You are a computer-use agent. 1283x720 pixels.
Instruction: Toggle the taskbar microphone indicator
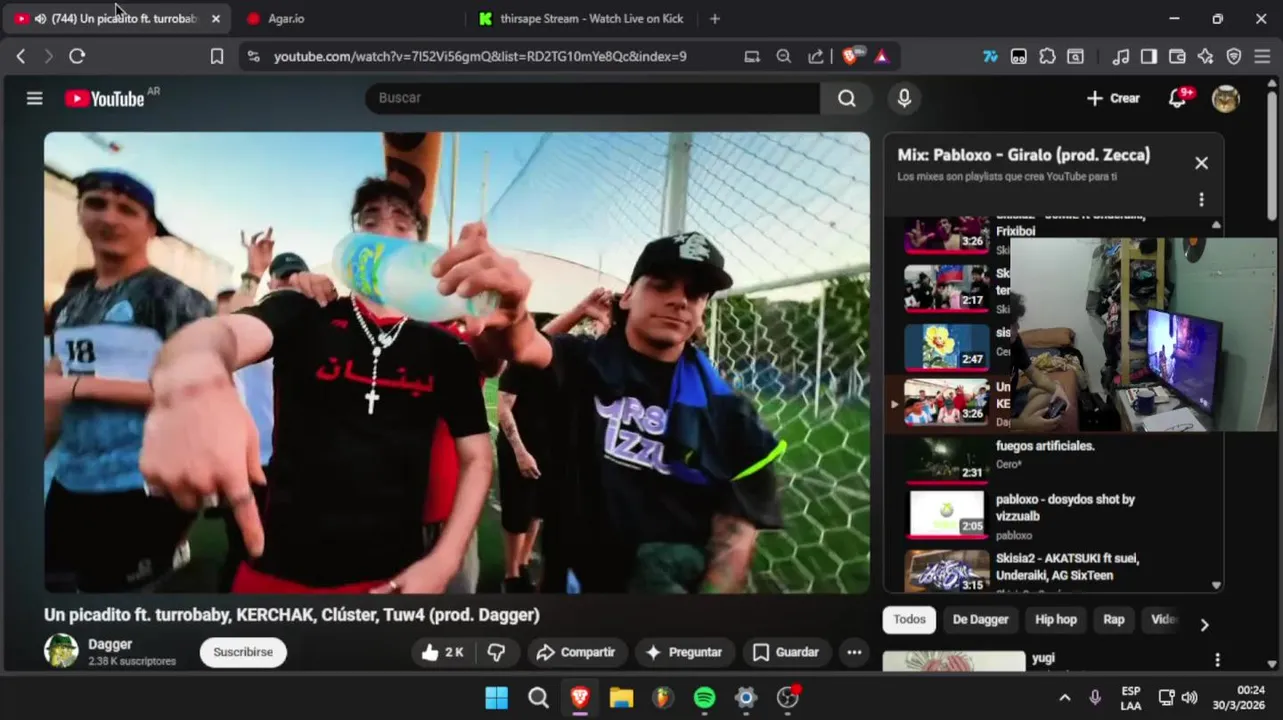pos(1094,698)
